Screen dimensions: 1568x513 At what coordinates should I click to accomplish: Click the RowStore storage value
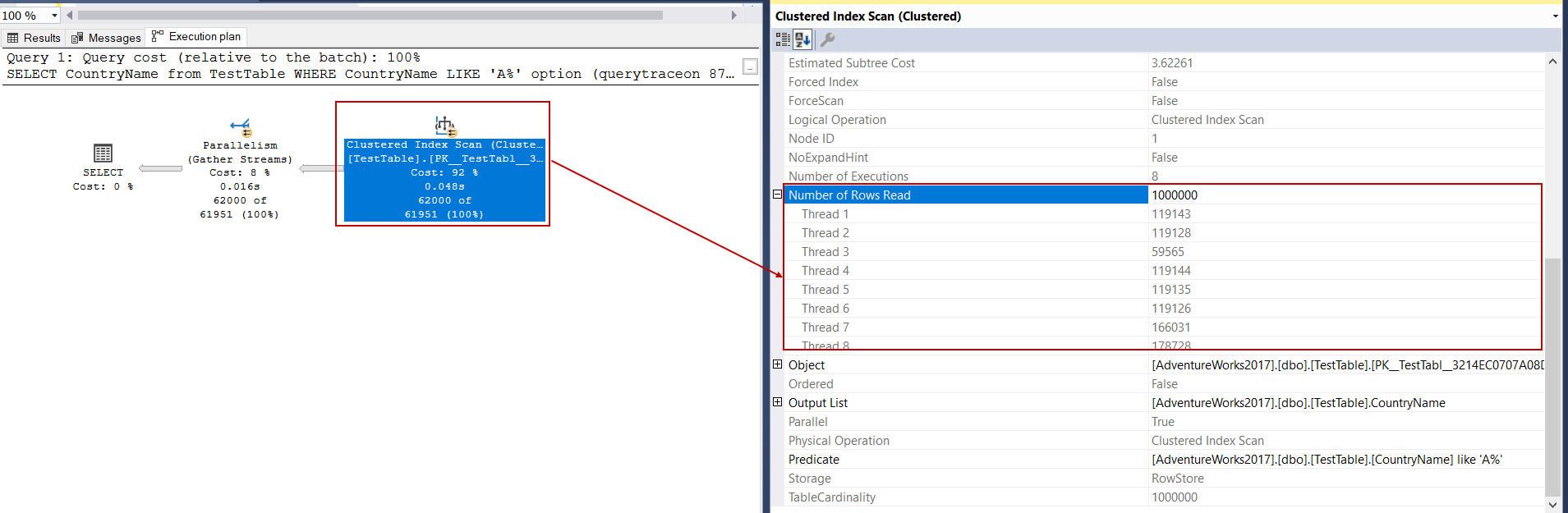click(1178, 479)
